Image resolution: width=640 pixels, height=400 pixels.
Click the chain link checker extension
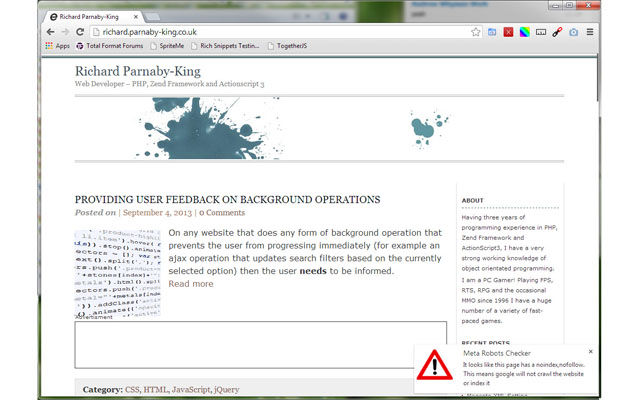tap(557, 32)
